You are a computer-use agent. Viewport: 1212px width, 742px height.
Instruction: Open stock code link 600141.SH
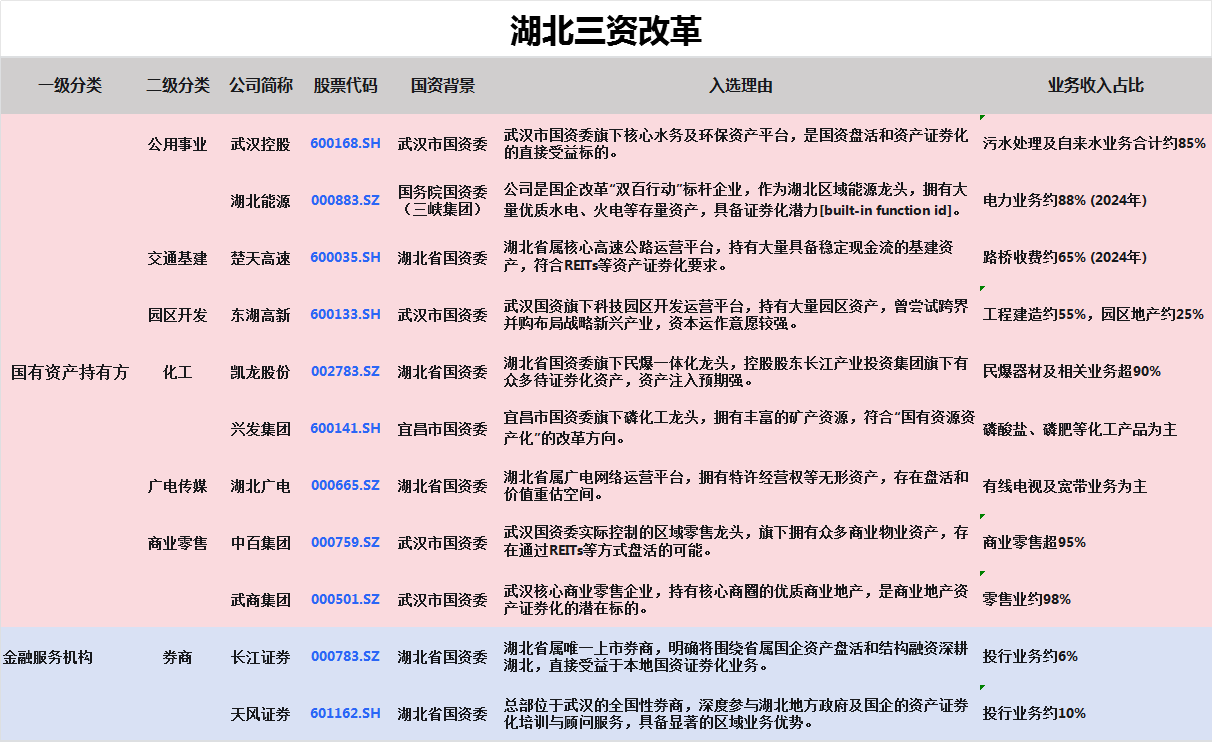tap(345, 428)
